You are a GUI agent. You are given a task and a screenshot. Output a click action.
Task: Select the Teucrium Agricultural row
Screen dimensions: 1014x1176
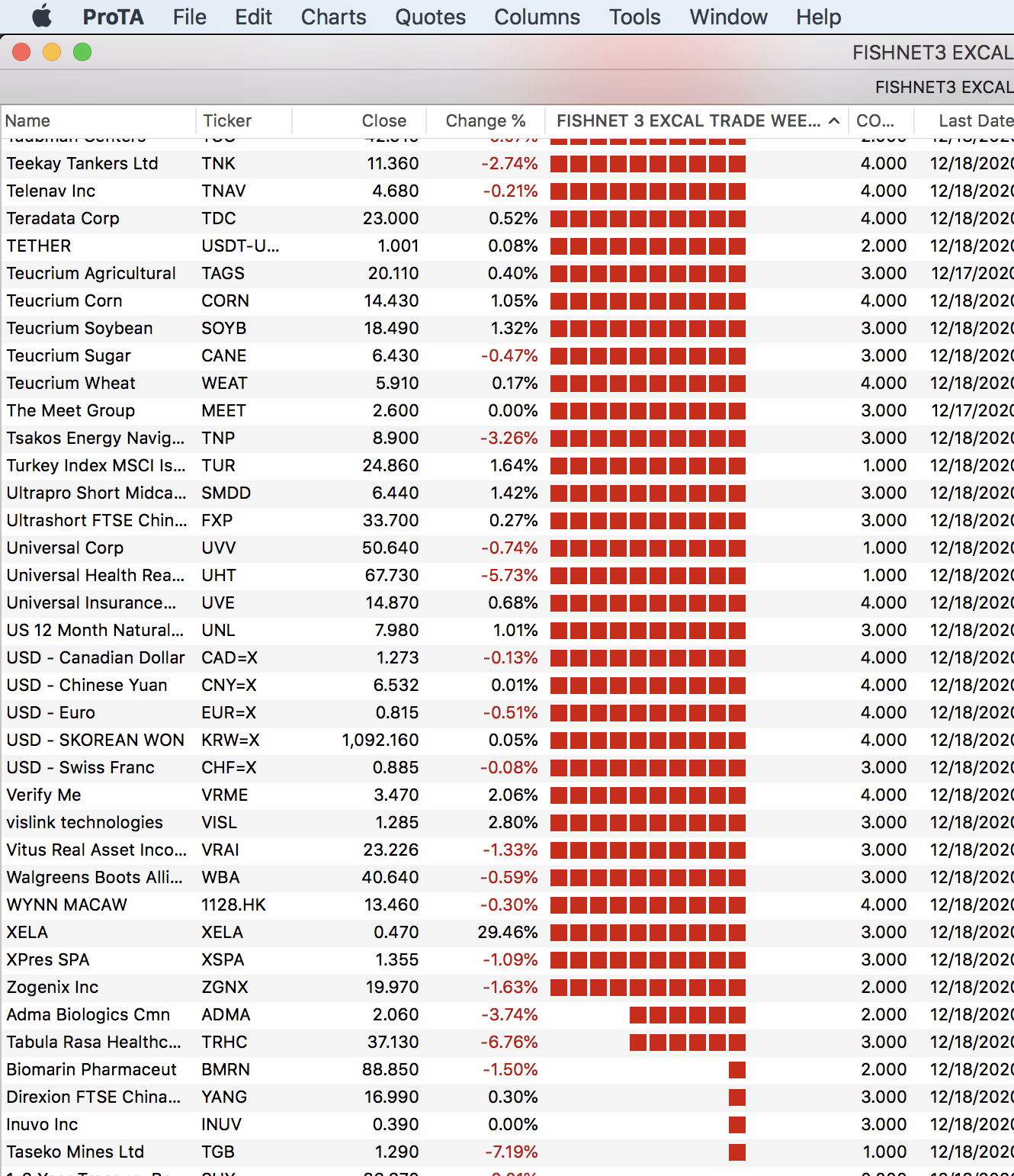[x=507, y=273]
